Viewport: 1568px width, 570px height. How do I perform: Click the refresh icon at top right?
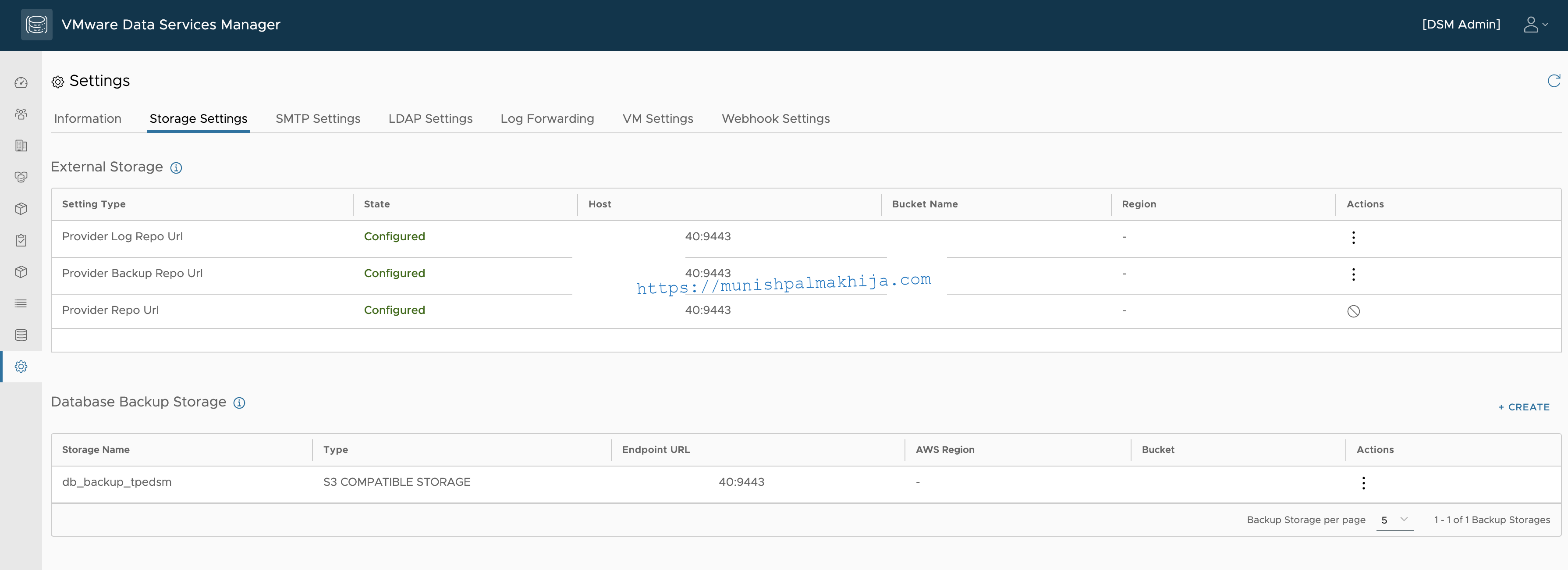click(1554, 81)
